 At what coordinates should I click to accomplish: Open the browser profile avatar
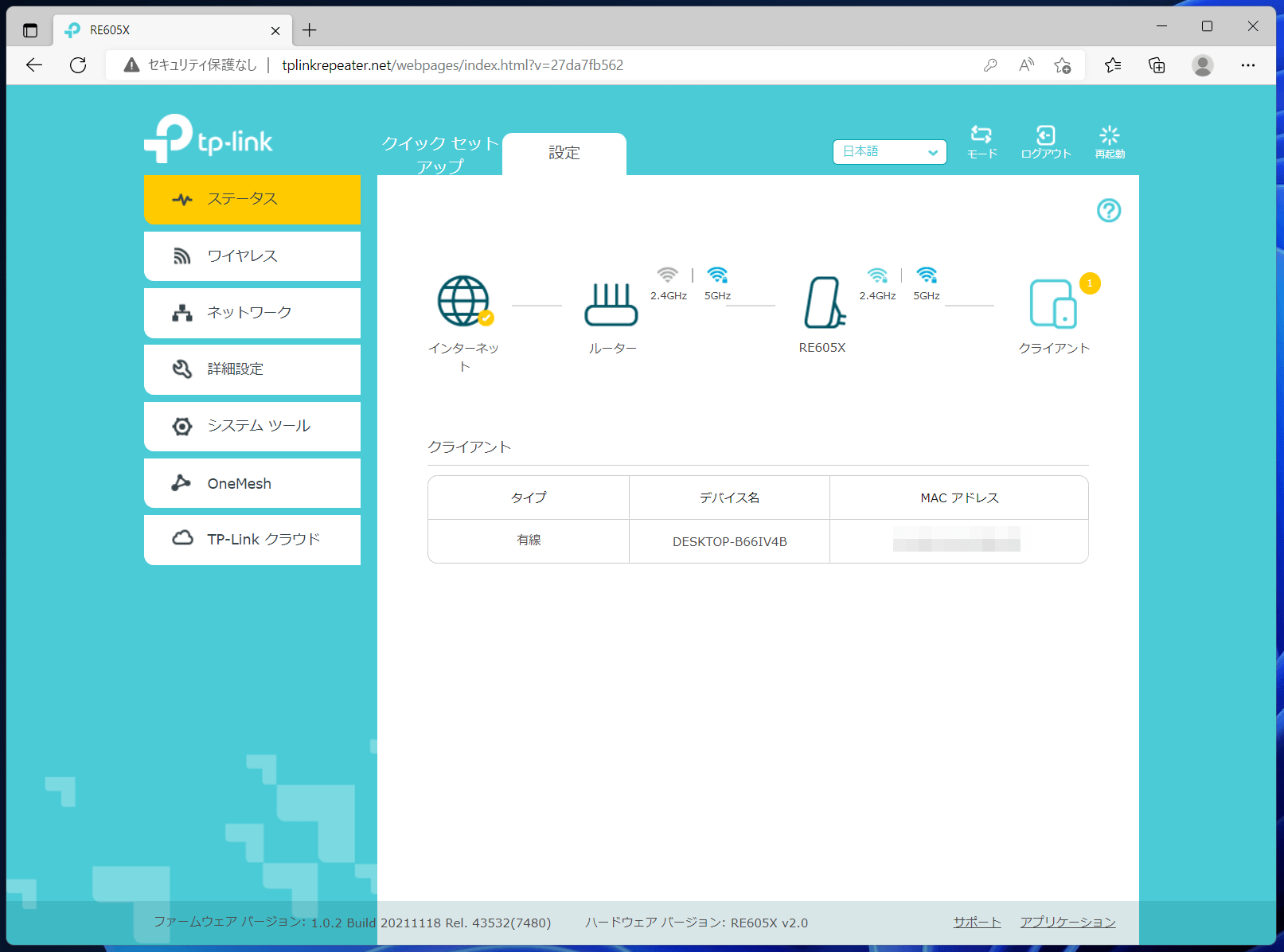[x=1203, y=65]
